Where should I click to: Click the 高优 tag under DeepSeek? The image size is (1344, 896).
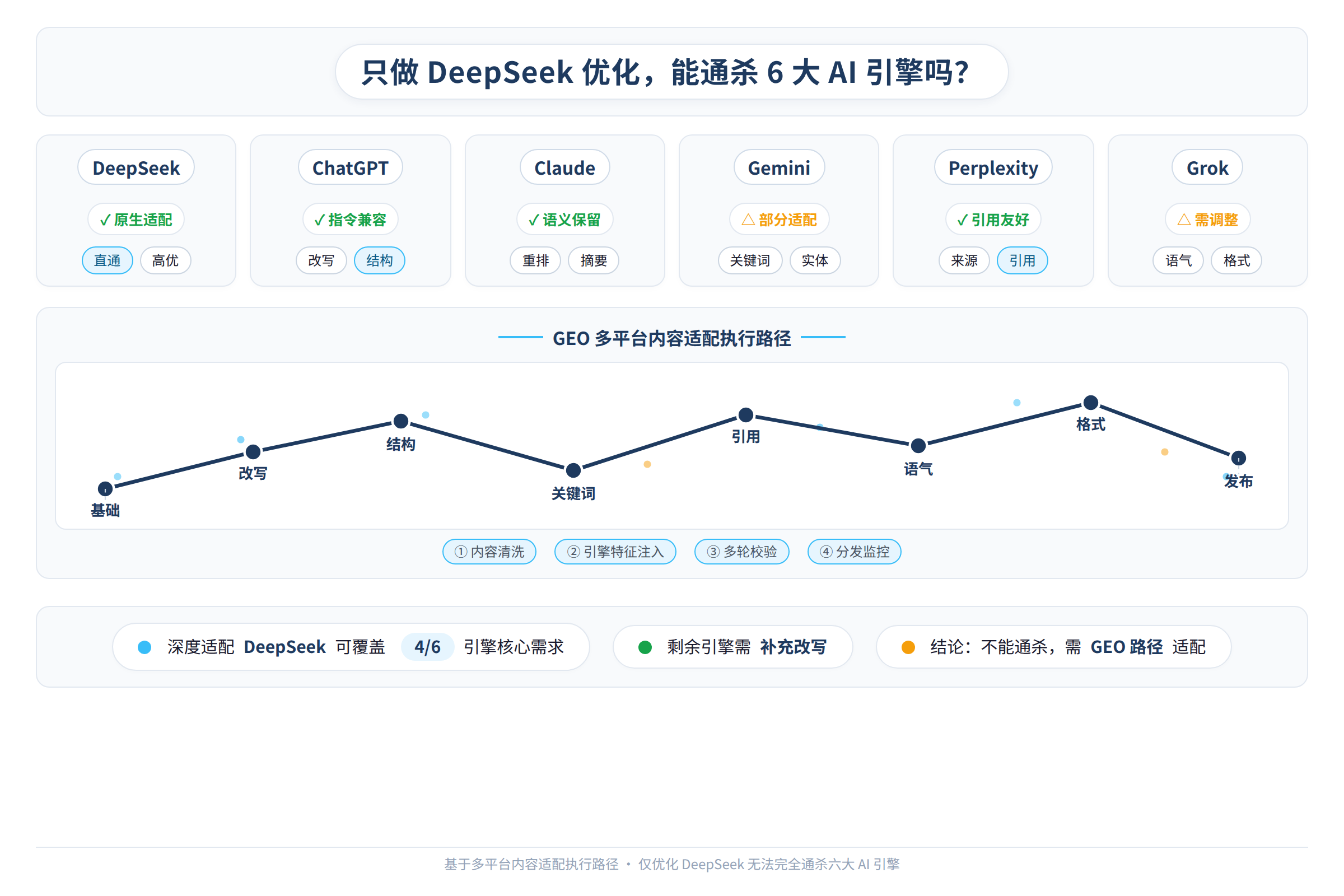(x=166, y=260)
